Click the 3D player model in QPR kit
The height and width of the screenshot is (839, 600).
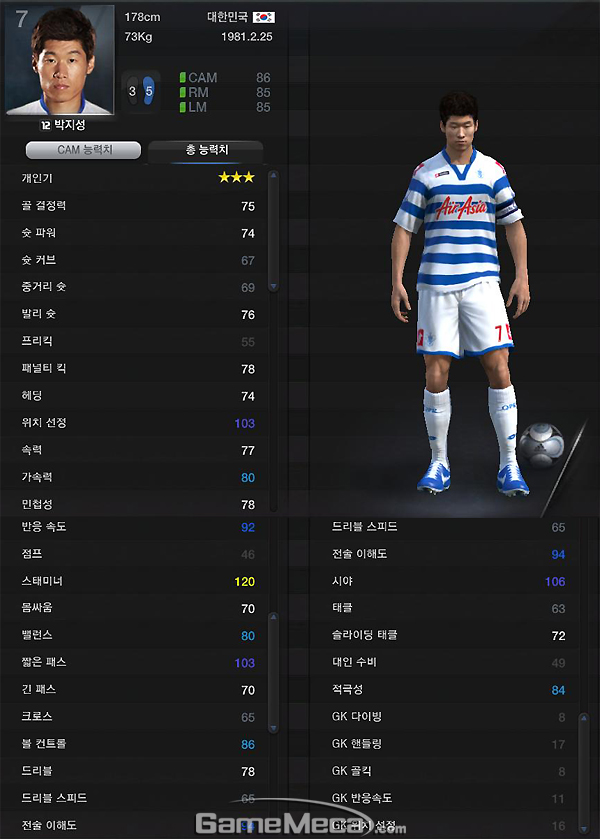pos(460,293)
